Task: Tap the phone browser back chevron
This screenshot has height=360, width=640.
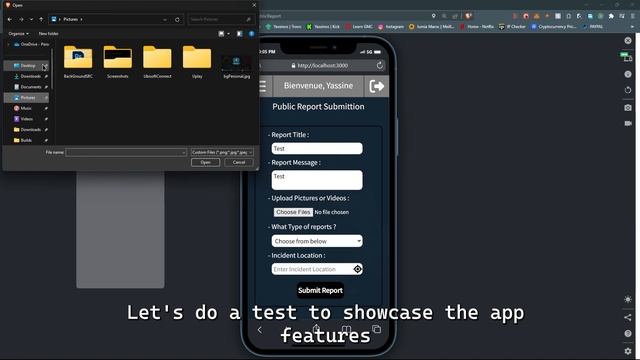Action: point(260,329)
